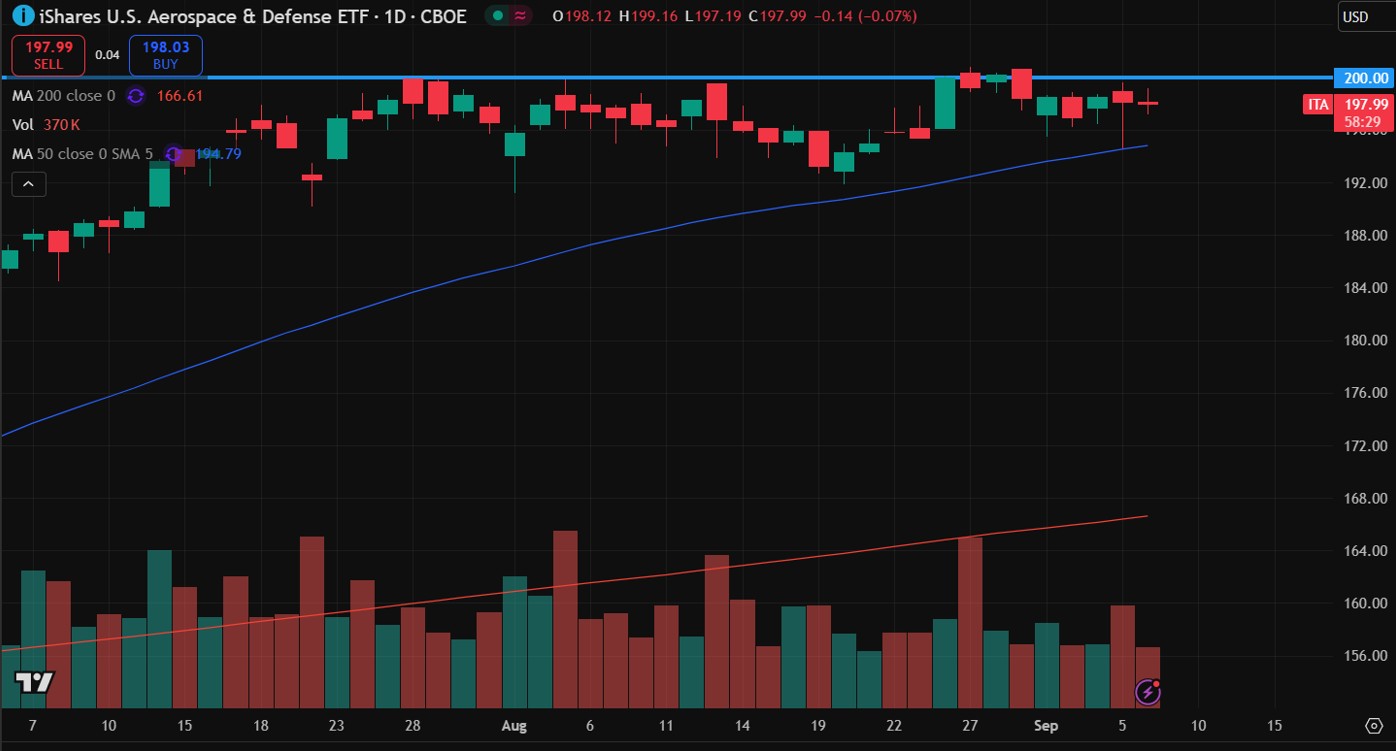
Task: Open time axis settings gear icon
Action: (x=1373, y=724)
